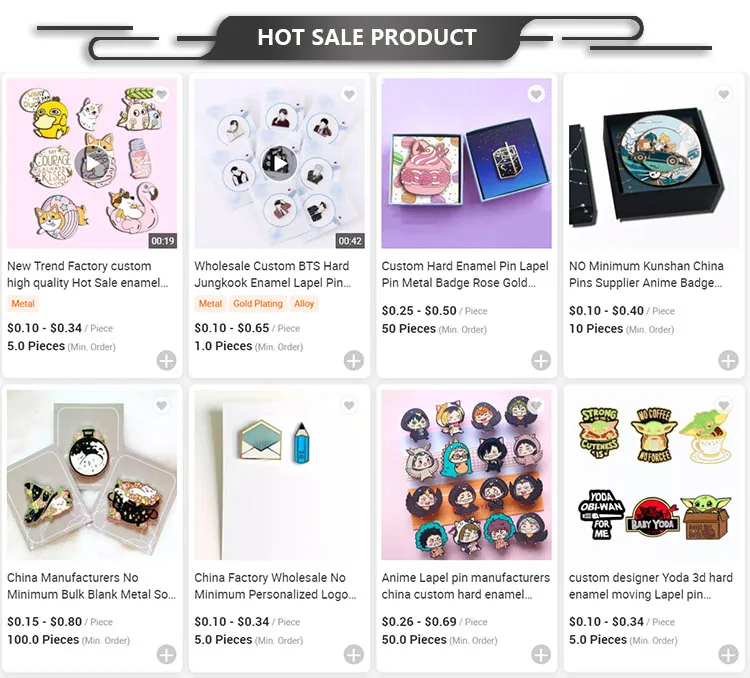Favorite the New Trend Factory enamel pin product

tap(162, 94)
